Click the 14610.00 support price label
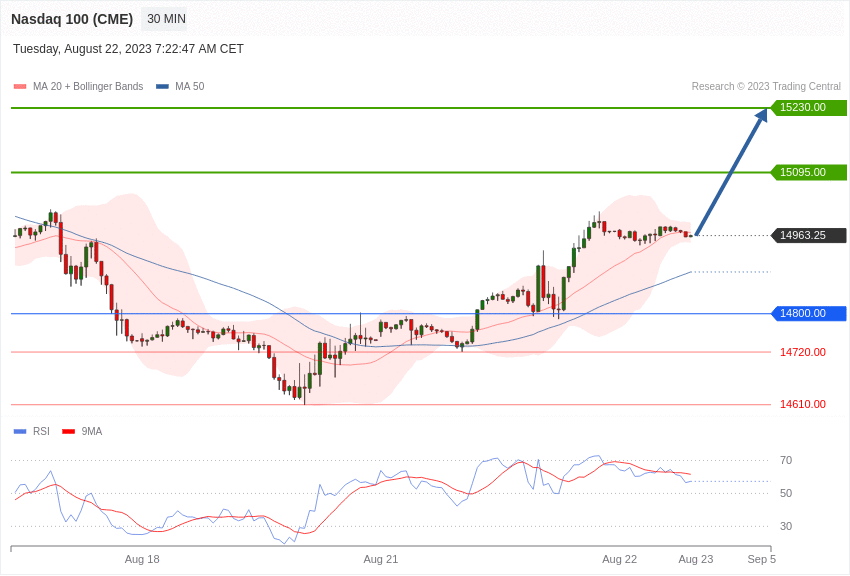 tap(803, 404)
